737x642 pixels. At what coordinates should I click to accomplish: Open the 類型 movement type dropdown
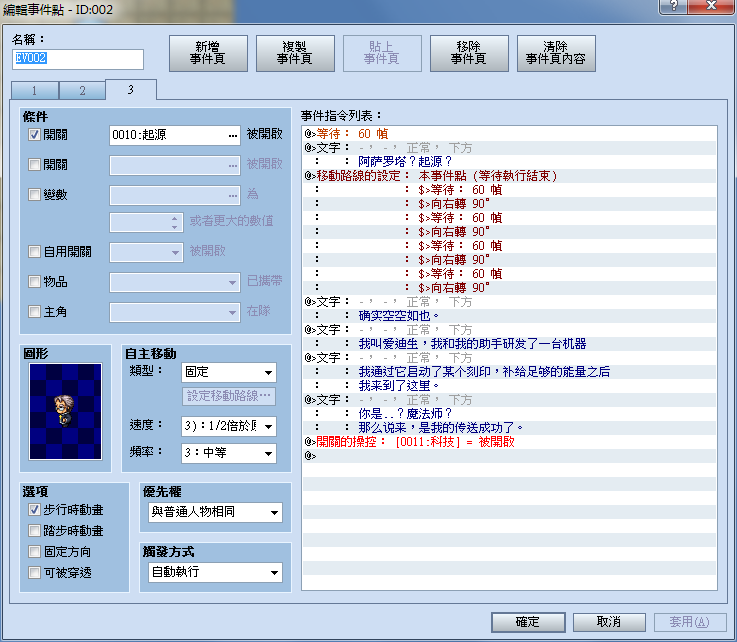(x=228, y=372)
